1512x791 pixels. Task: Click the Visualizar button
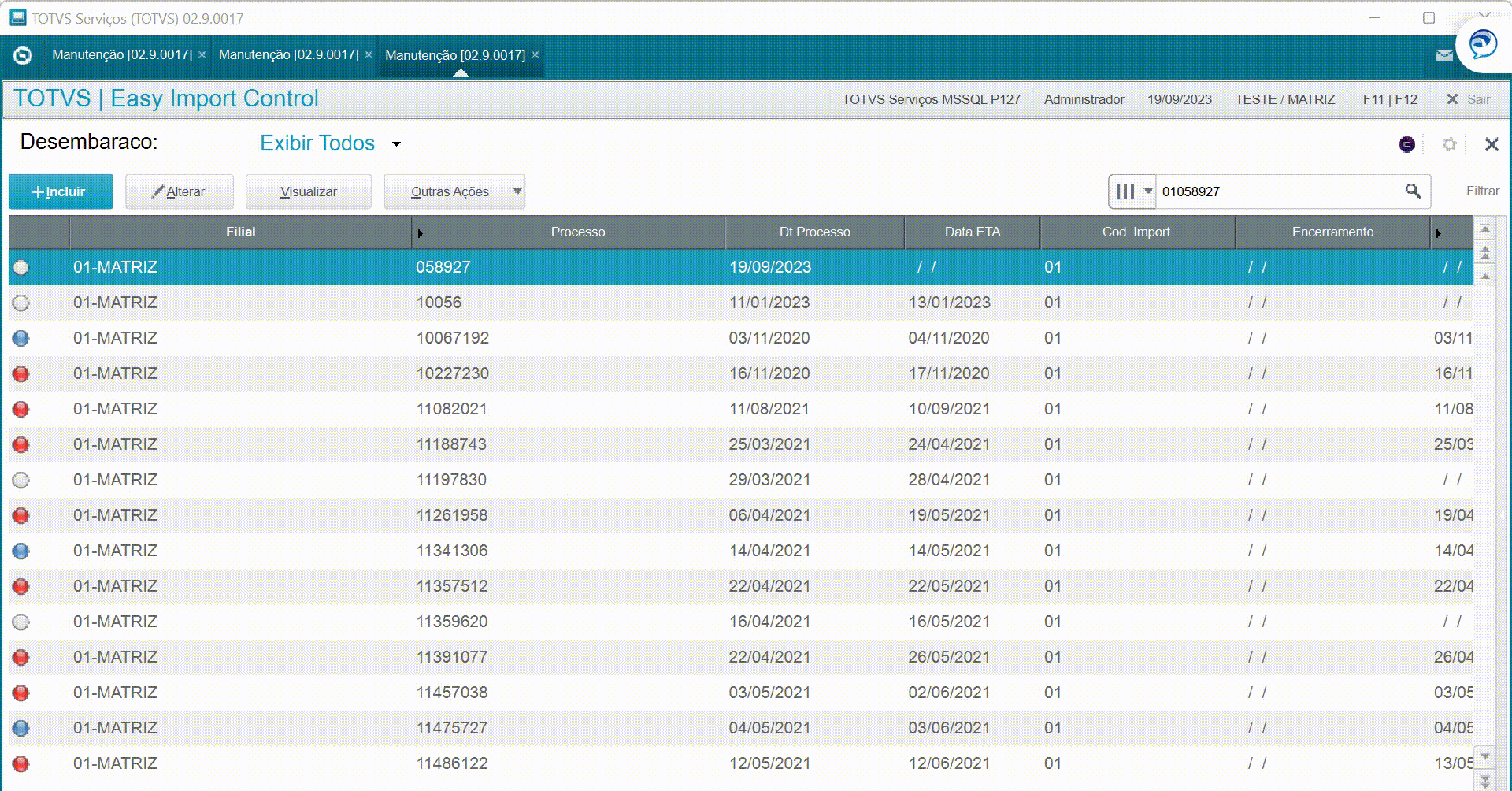pos(309,191)
